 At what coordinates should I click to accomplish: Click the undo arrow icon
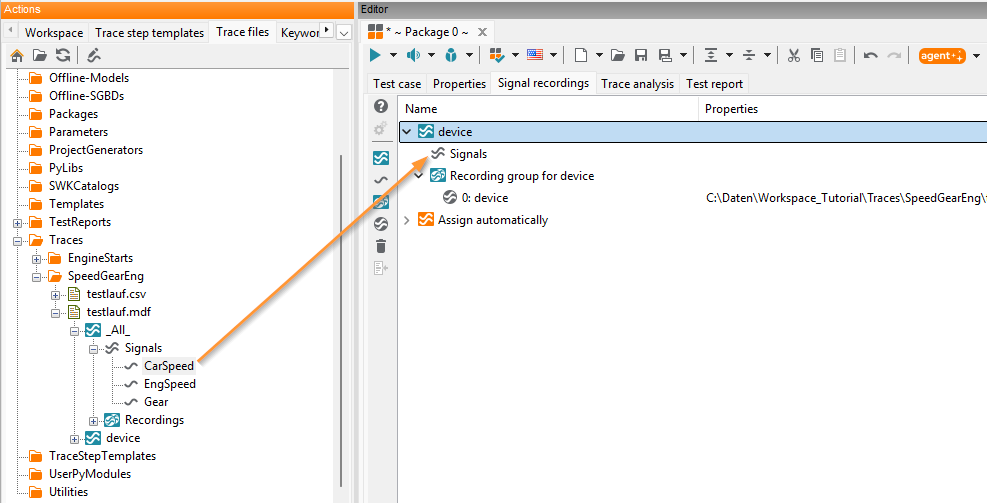point(871,55)
